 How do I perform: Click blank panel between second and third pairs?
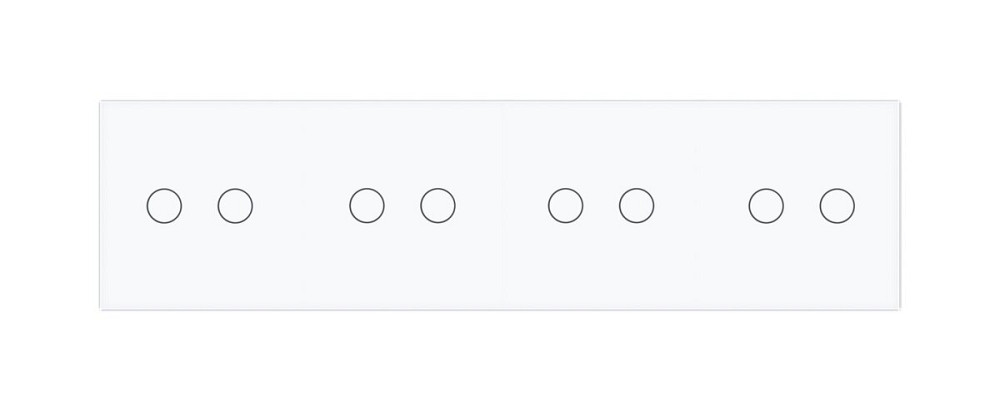pyautogui.click(x=502, y=206)
